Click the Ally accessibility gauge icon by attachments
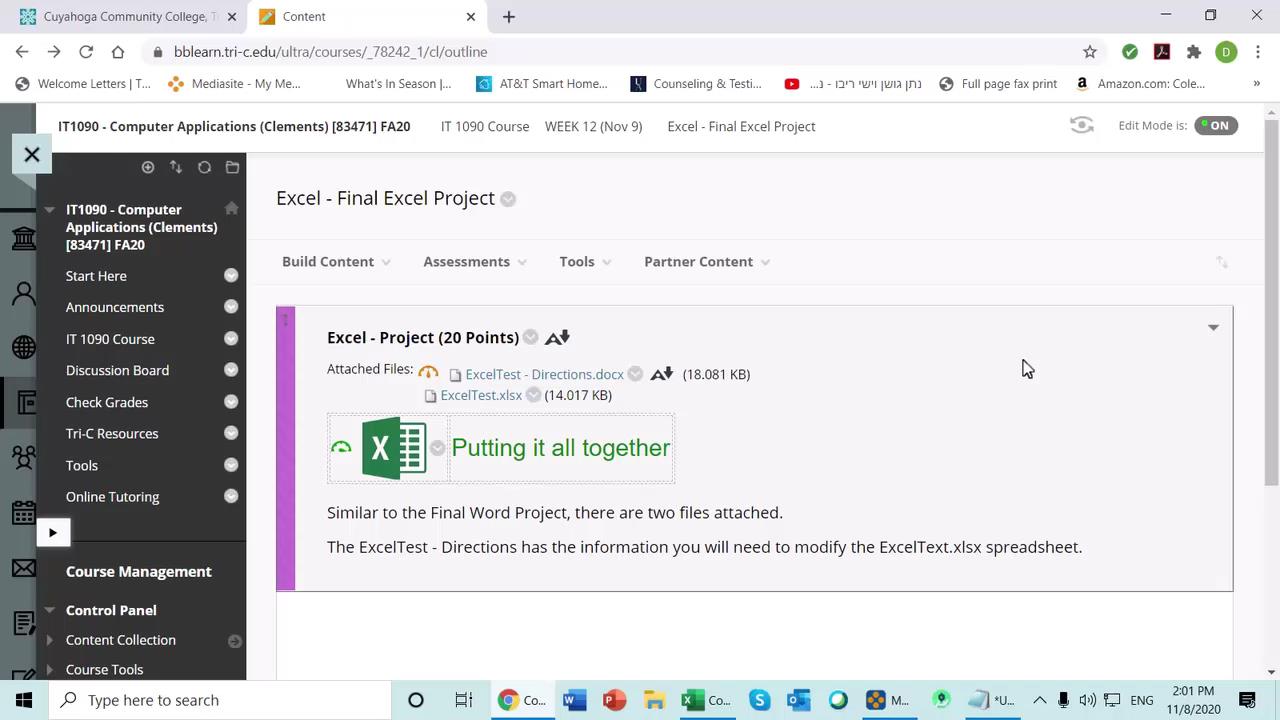Screen dimensions: 1280x720 [428, 373]
